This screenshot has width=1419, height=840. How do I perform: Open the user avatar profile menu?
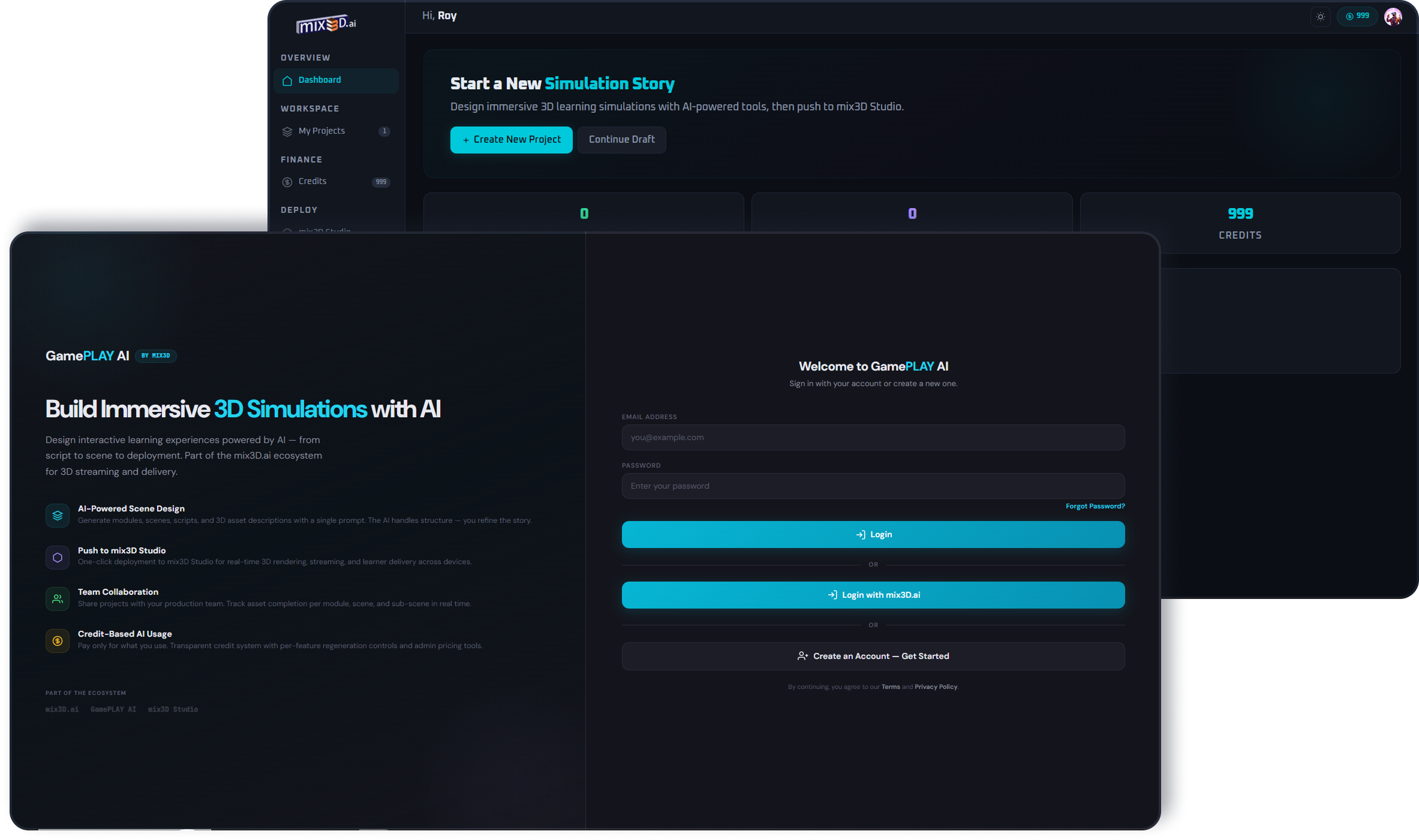(1393, 17)
